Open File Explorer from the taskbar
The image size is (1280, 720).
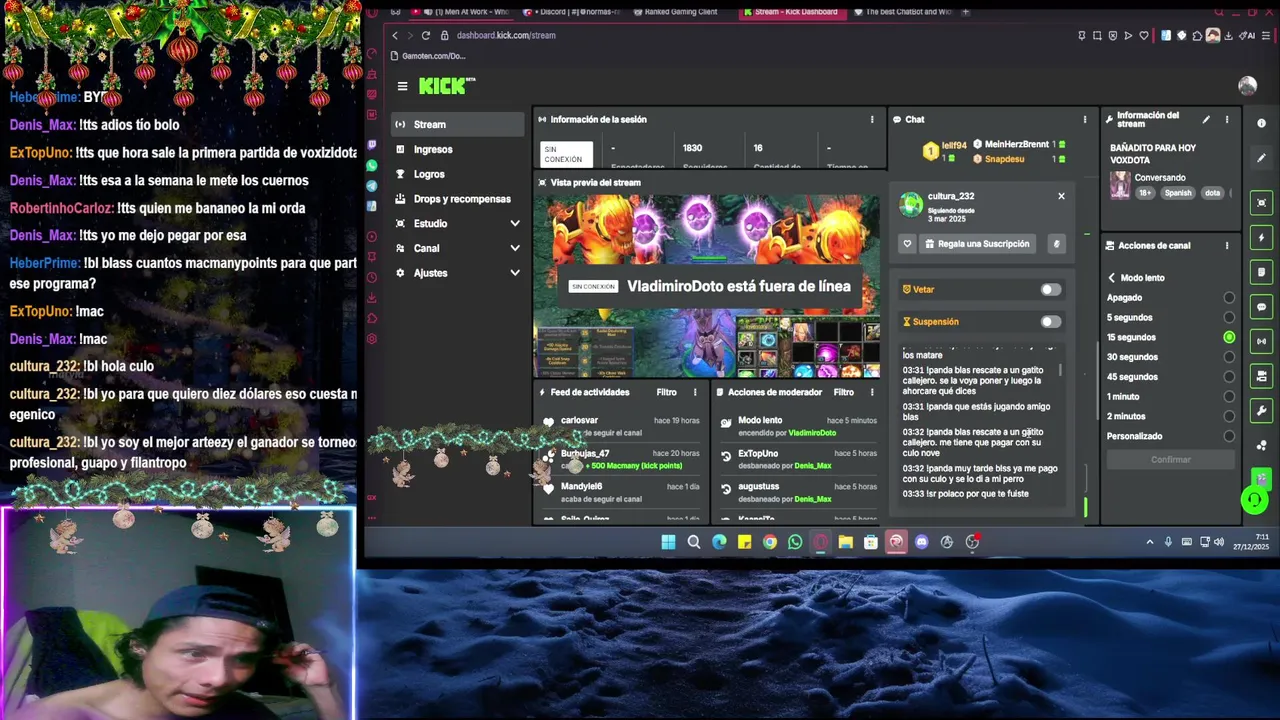coord(845,542)
